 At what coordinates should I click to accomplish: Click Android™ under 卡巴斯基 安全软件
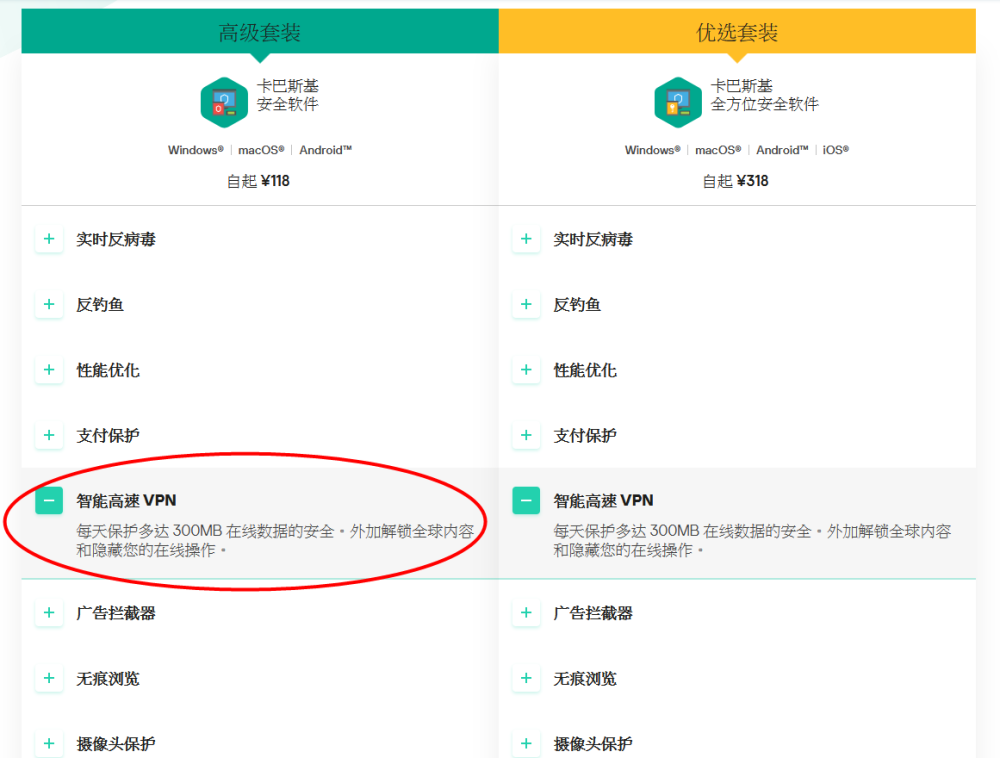pos(326,150)
